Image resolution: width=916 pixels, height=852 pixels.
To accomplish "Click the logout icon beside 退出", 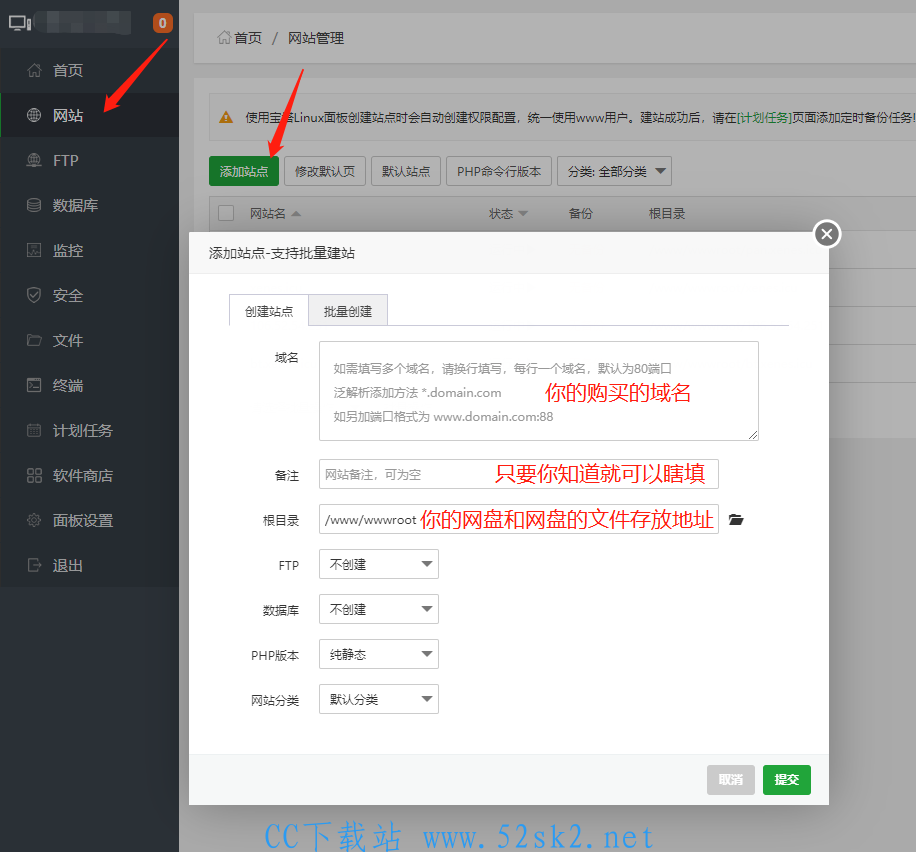I will (34, 565).
